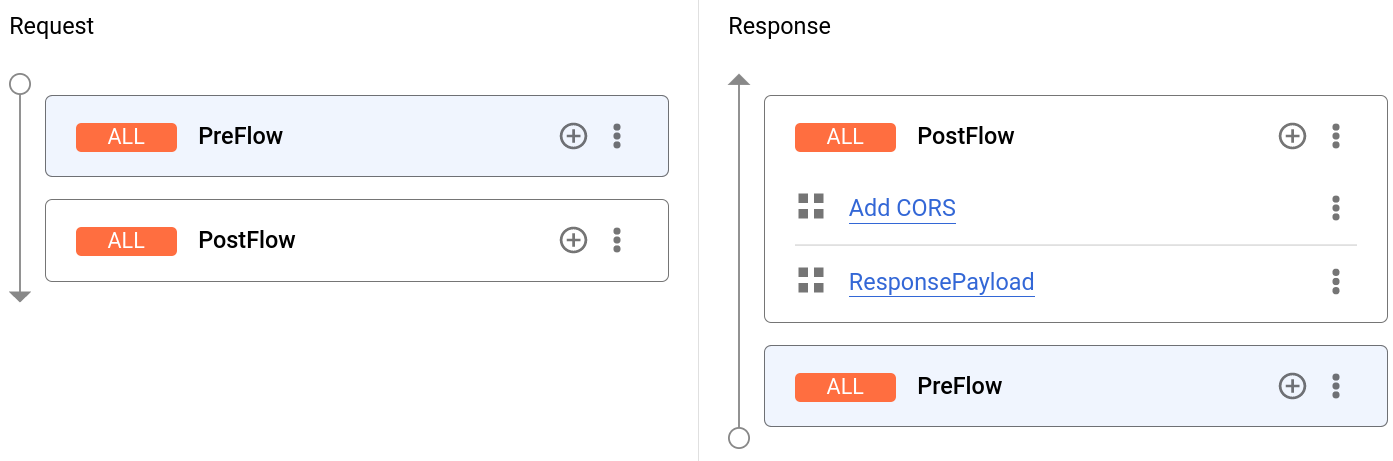Screen dimensions: 1393x461
Task: Open the ResponsePayload step options menu
Action: pyautogui.click(x=1336, y=282)
